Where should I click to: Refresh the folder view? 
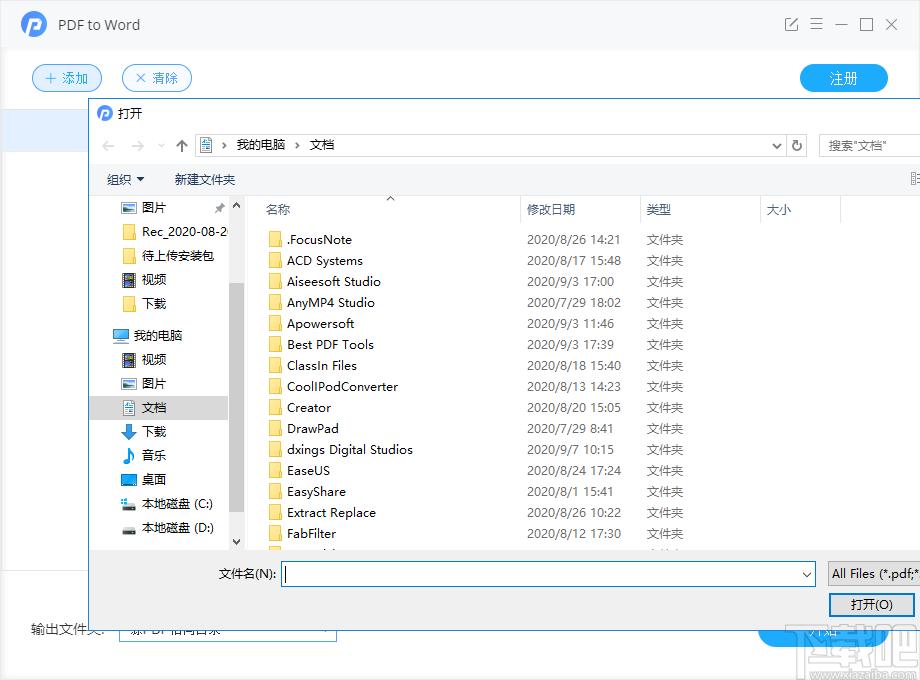(x=797, y=146)
